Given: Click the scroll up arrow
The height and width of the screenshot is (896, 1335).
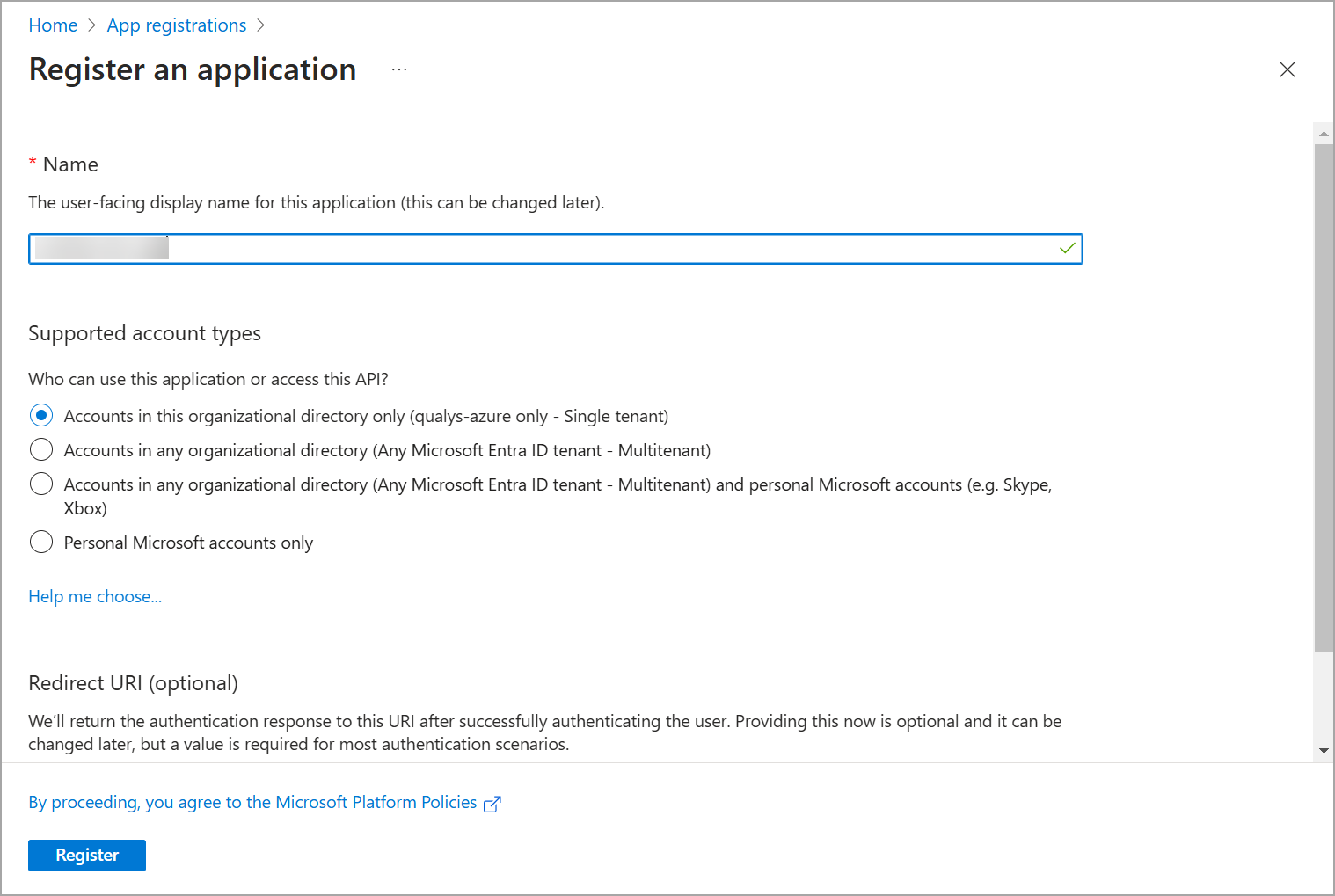Looking at the screenshot, I should [1324, 134].
